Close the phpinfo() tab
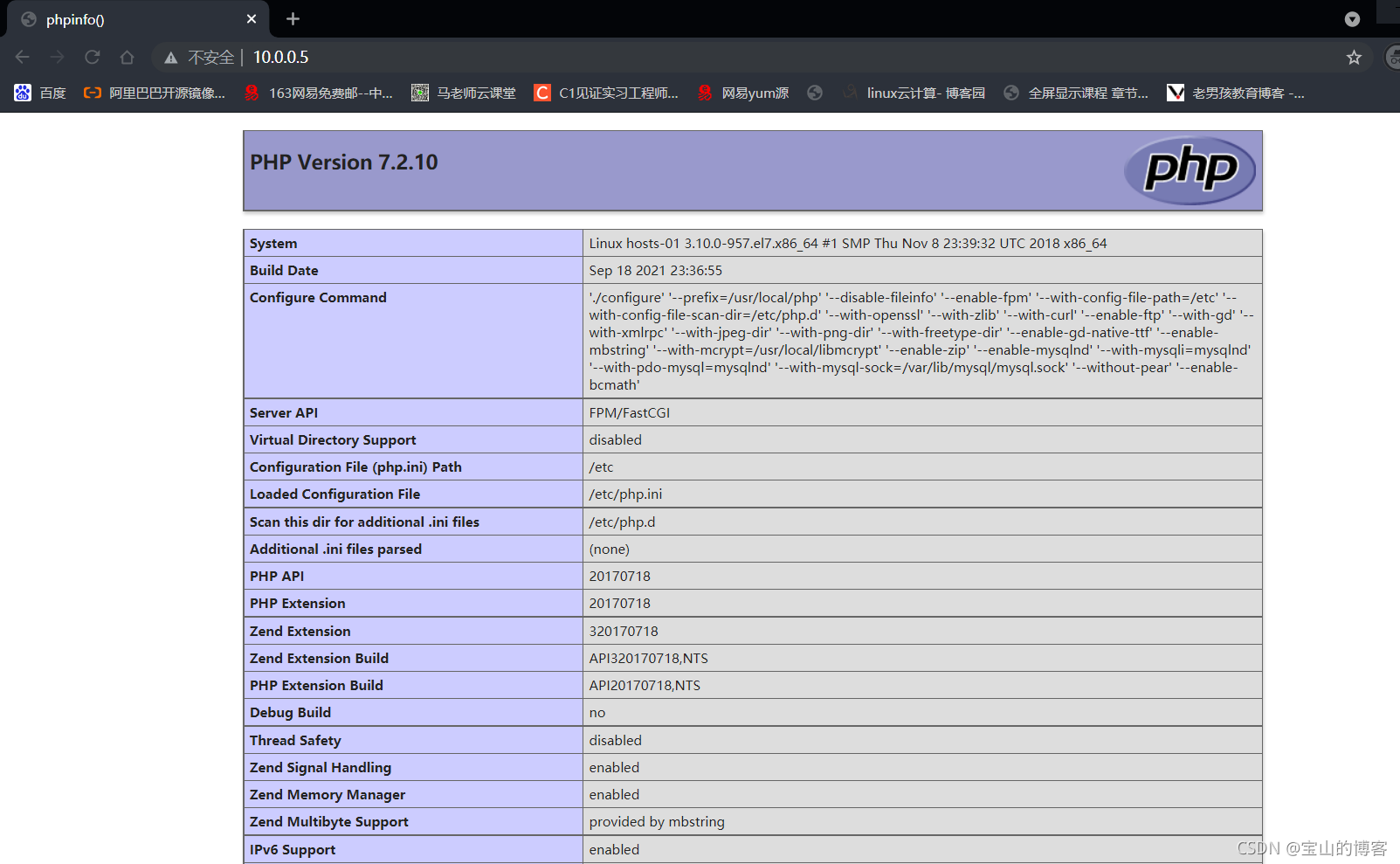 [x=252, y=19]
